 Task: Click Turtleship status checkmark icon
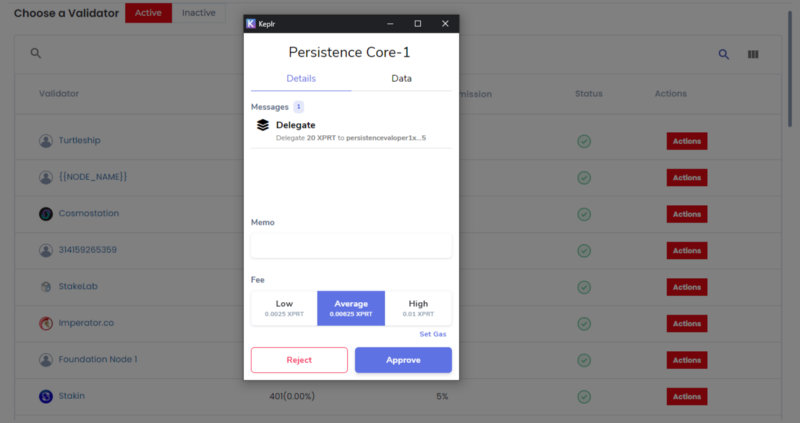click(x=584, y=141)
